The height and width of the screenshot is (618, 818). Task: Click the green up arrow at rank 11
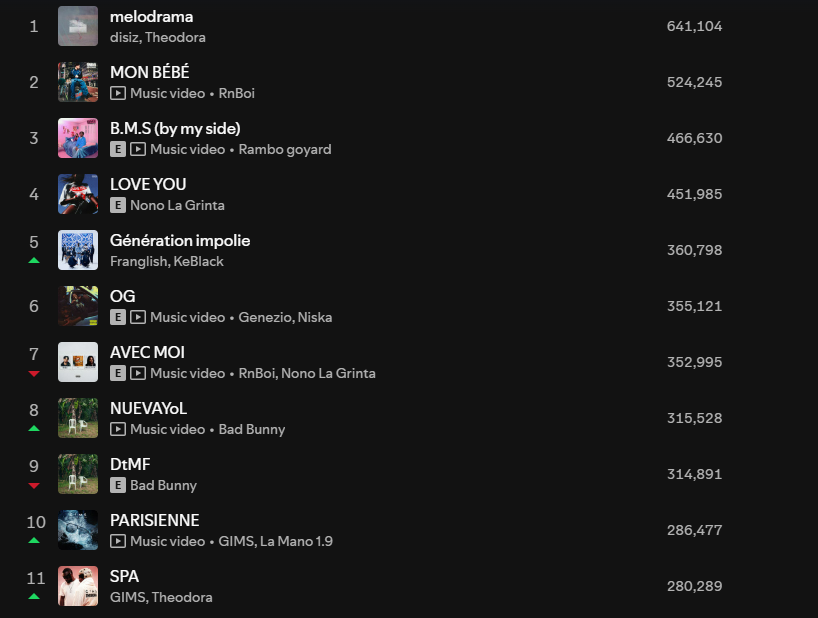[x=34, y=596]
